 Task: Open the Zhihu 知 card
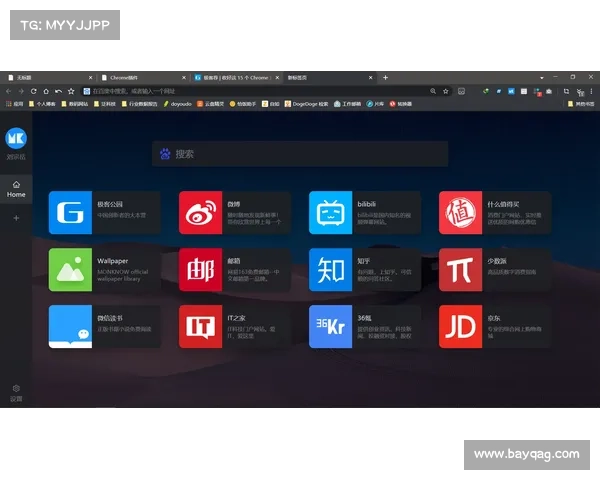point(365,269)
